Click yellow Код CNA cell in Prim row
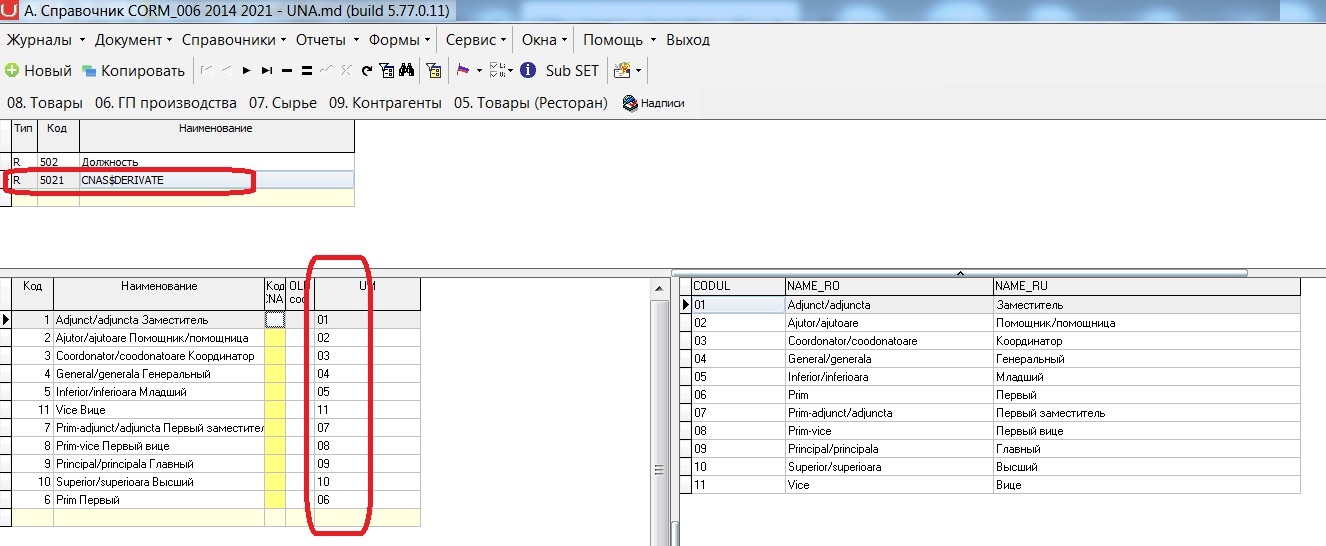 pos(275,500)
